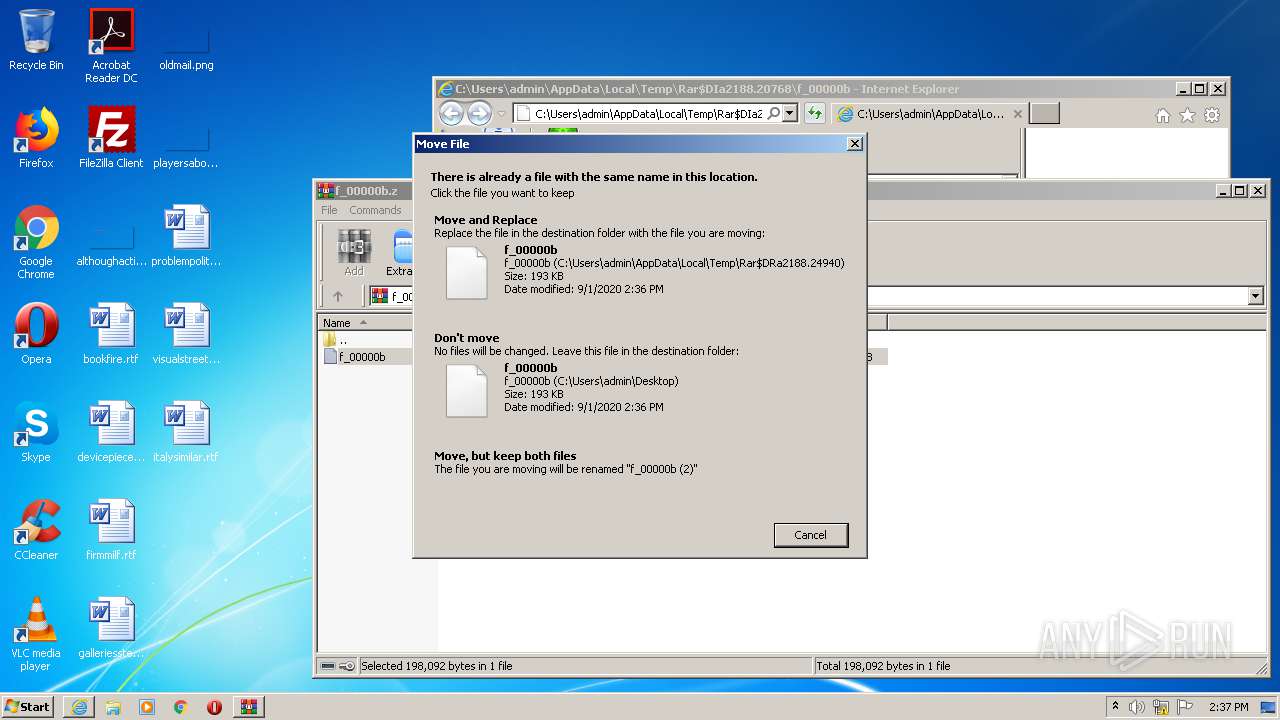Open IE recent pages dropdown arrow
This screenshot has height=720, width=1280.
click(502, 114)
